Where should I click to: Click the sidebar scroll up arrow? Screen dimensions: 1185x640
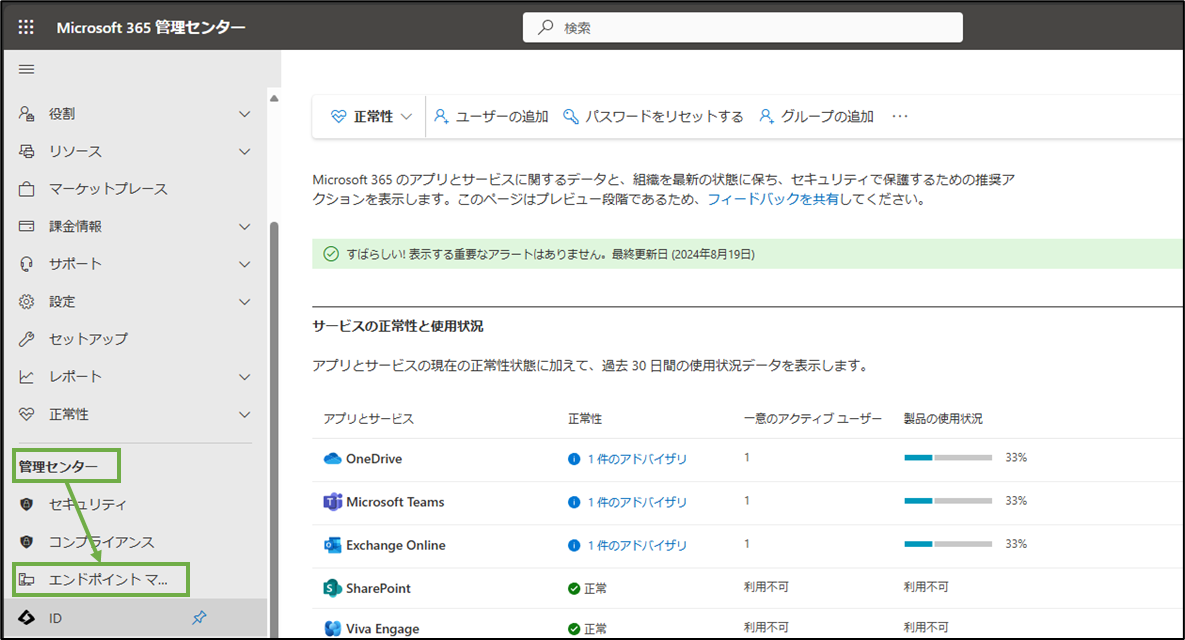(274, 98)
